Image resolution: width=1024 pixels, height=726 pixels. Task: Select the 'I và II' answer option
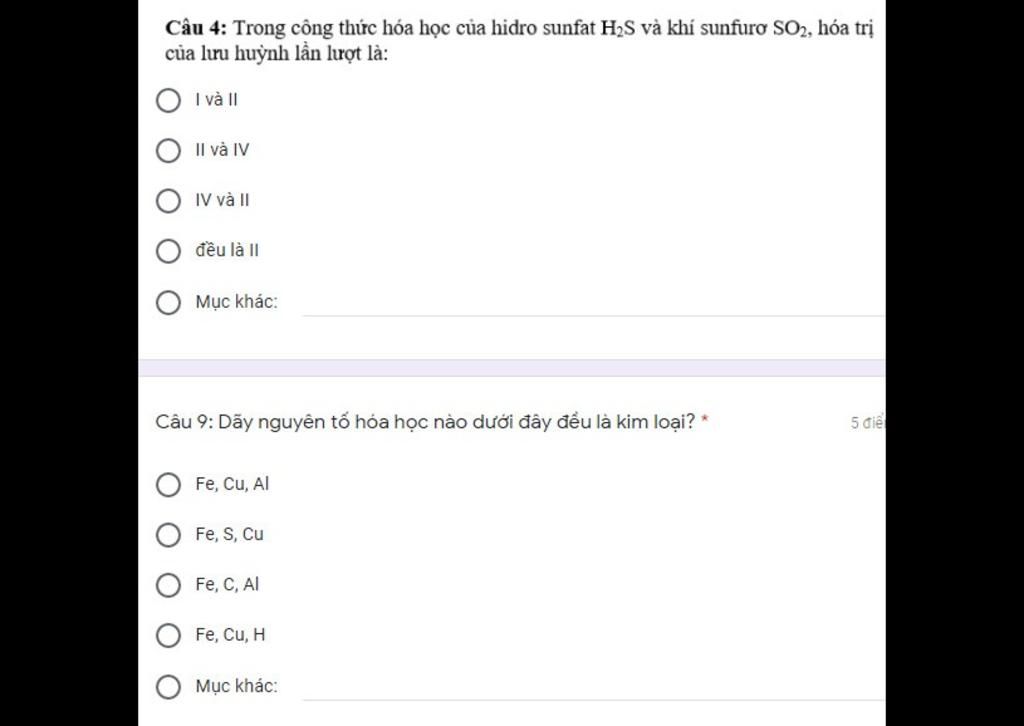click(168, 101)
